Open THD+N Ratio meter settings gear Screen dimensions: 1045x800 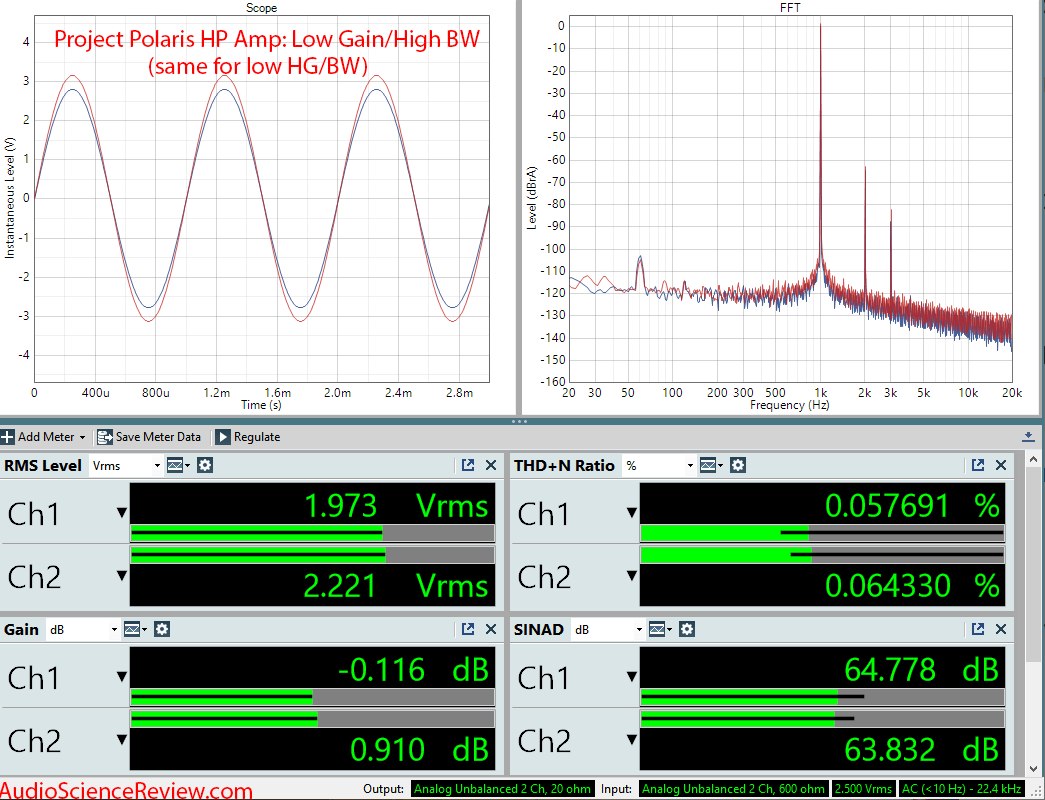tap(738, 465)
